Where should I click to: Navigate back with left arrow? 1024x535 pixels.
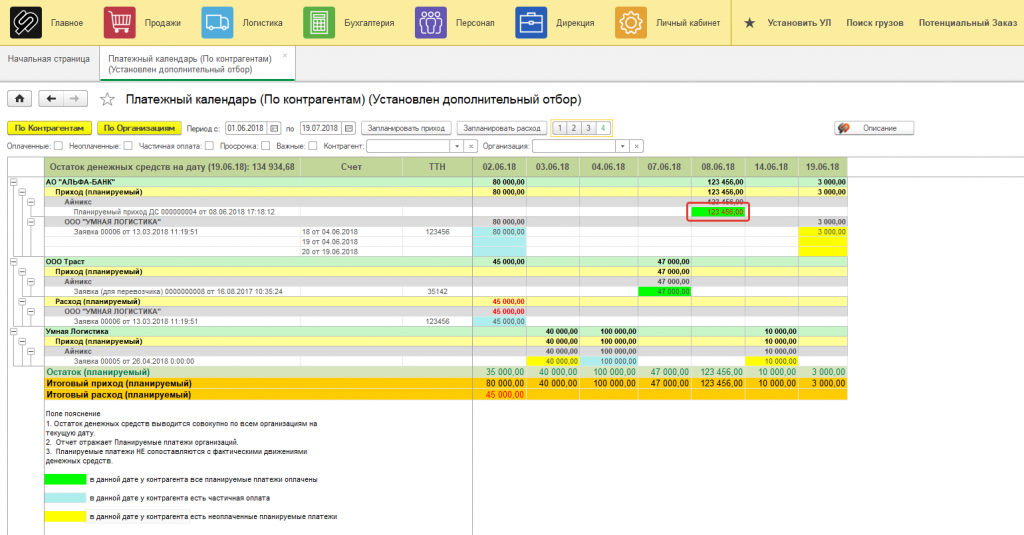(x=51, y=99)
